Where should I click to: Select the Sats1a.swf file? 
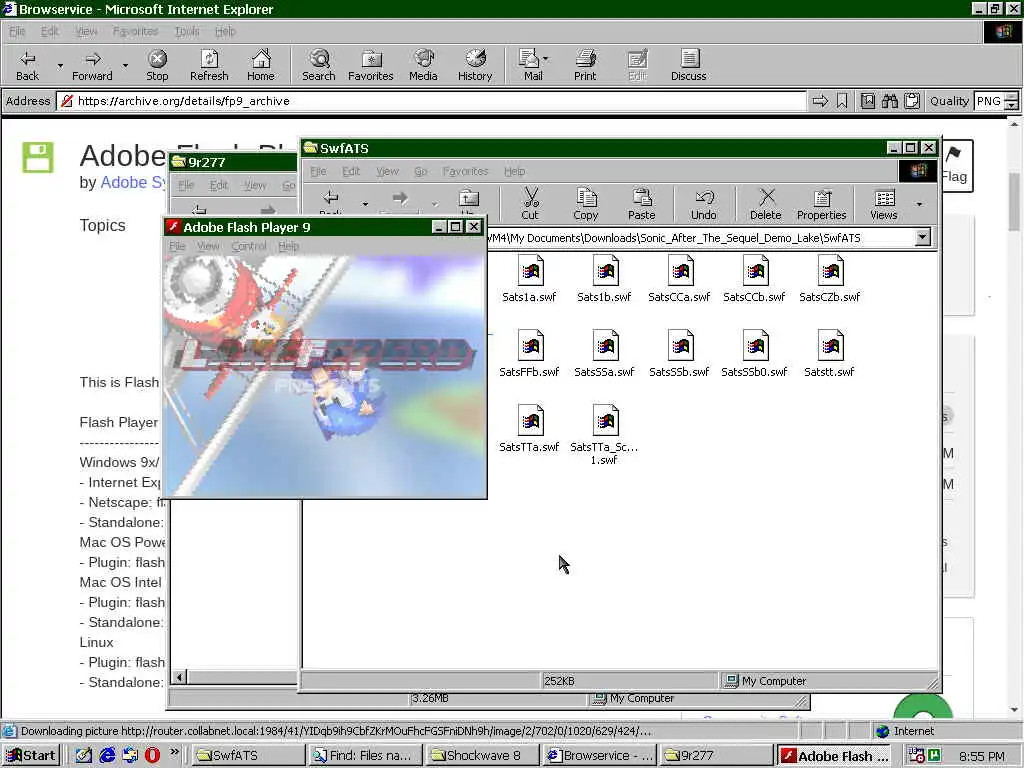[530, 279]
